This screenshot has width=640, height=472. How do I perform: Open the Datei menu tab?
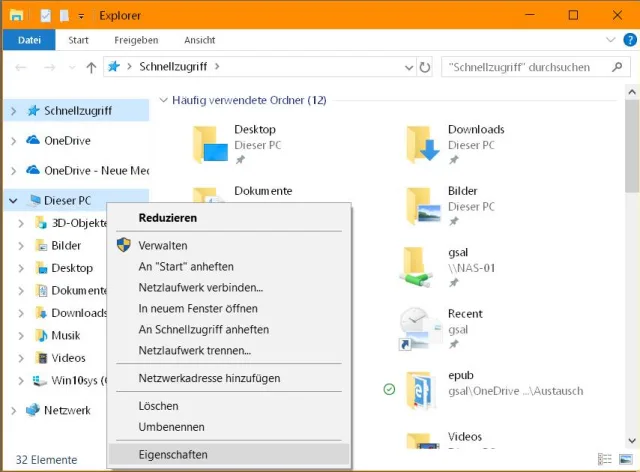pyautogui.click(x=29, y=40)
